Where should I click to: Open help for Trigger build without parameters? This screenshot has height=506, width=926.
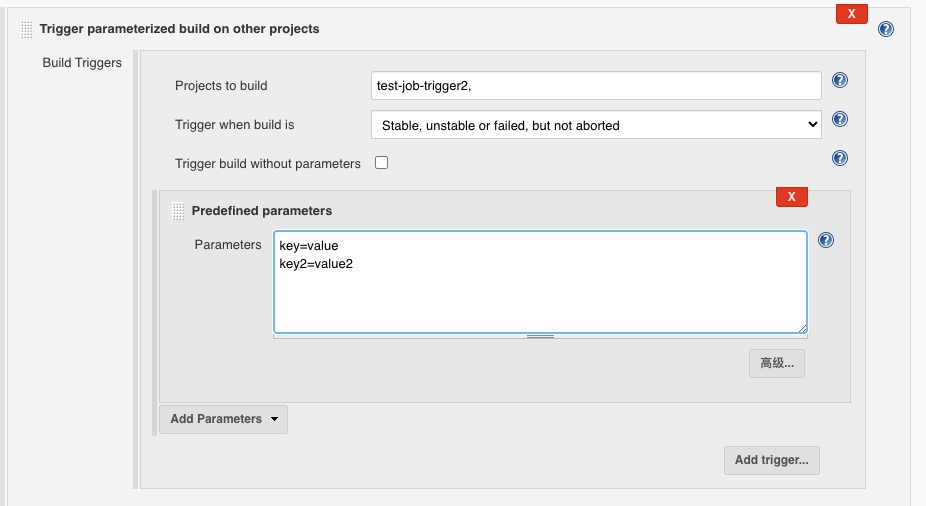pyautogui.click(x=840, y=158)
